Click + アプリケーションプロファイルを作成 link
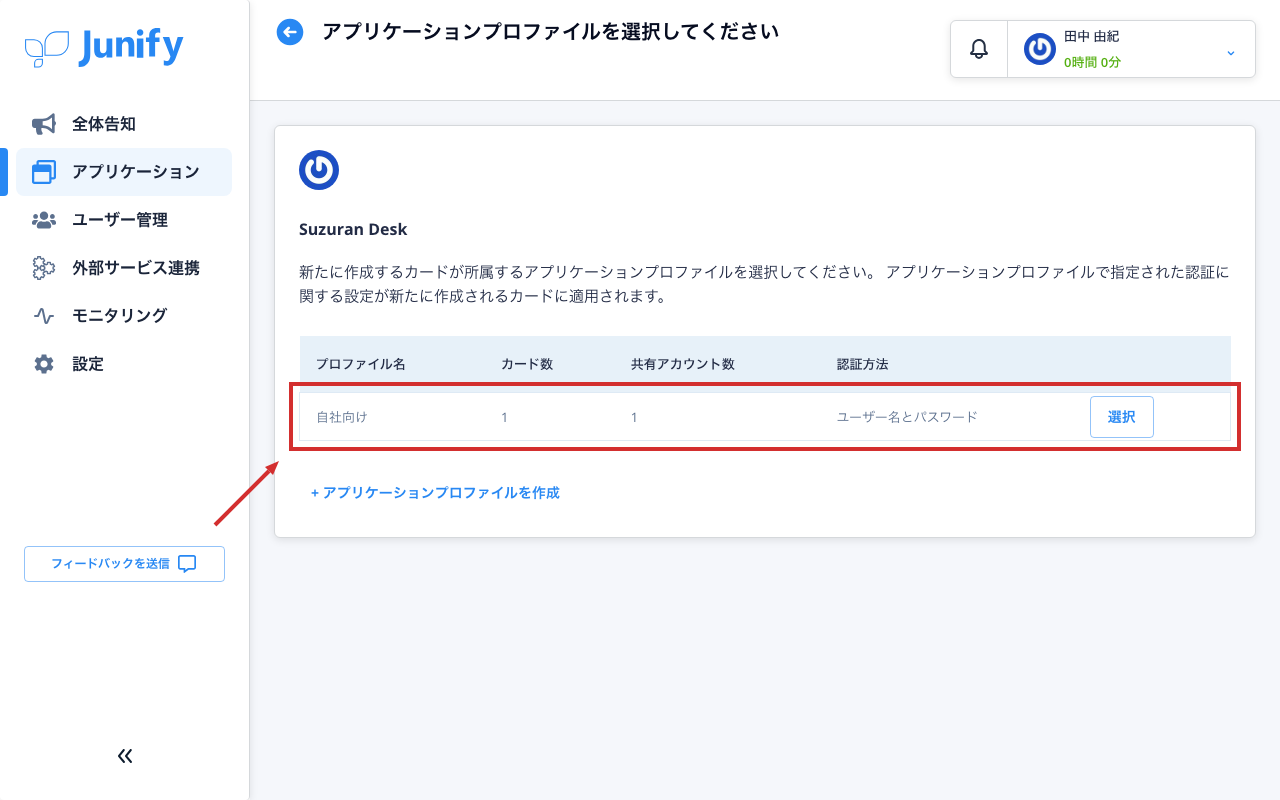 coord(435,493)
